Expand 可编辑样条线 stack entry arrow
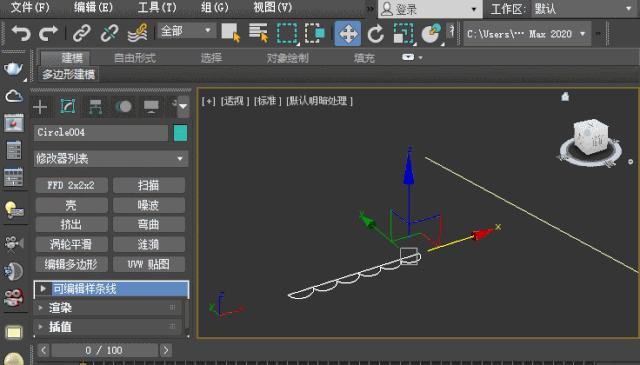The image size is (640, 365). [43, 289]
